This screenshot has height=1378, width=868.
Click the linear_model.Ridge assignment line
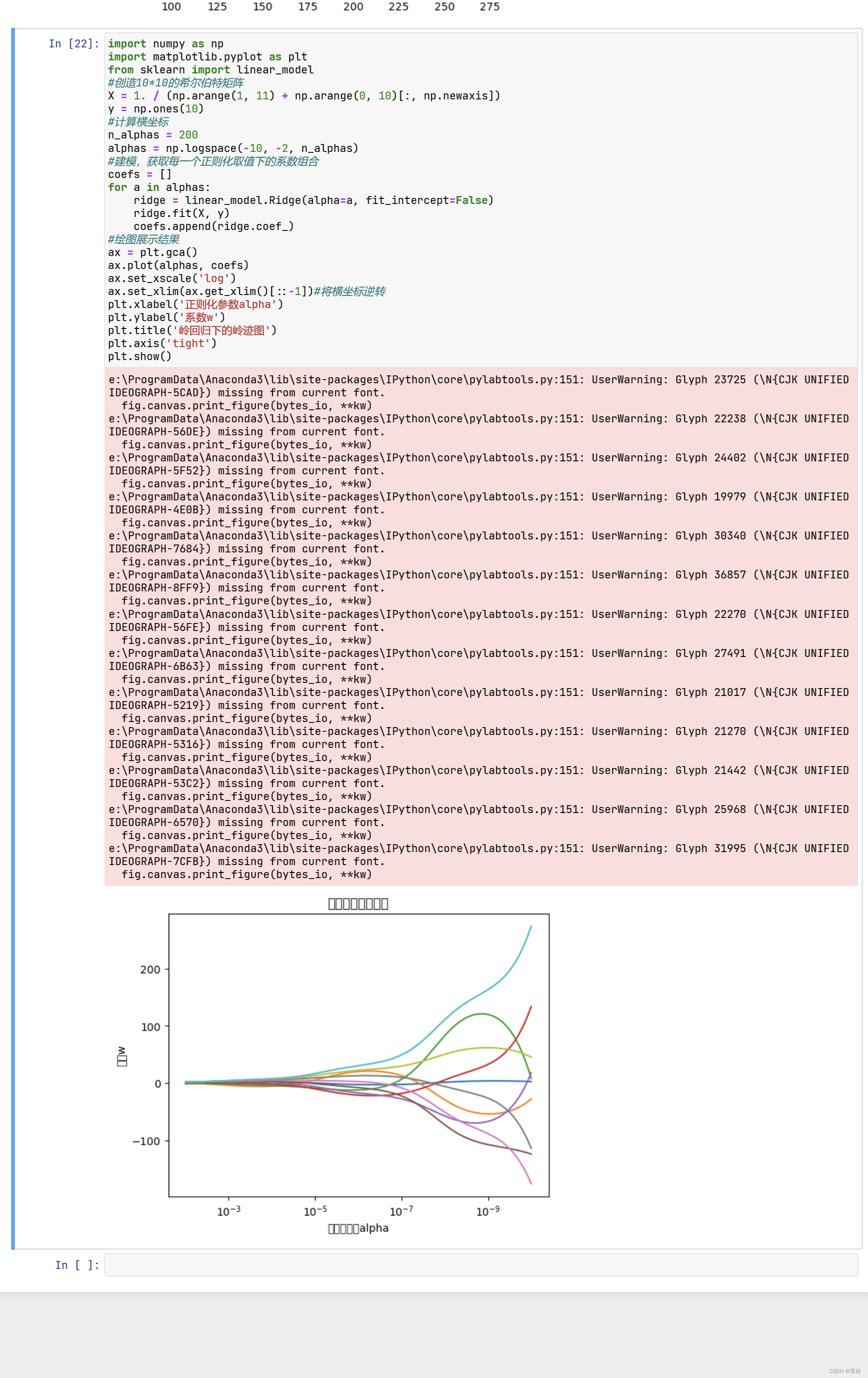[x=314, y=200]
